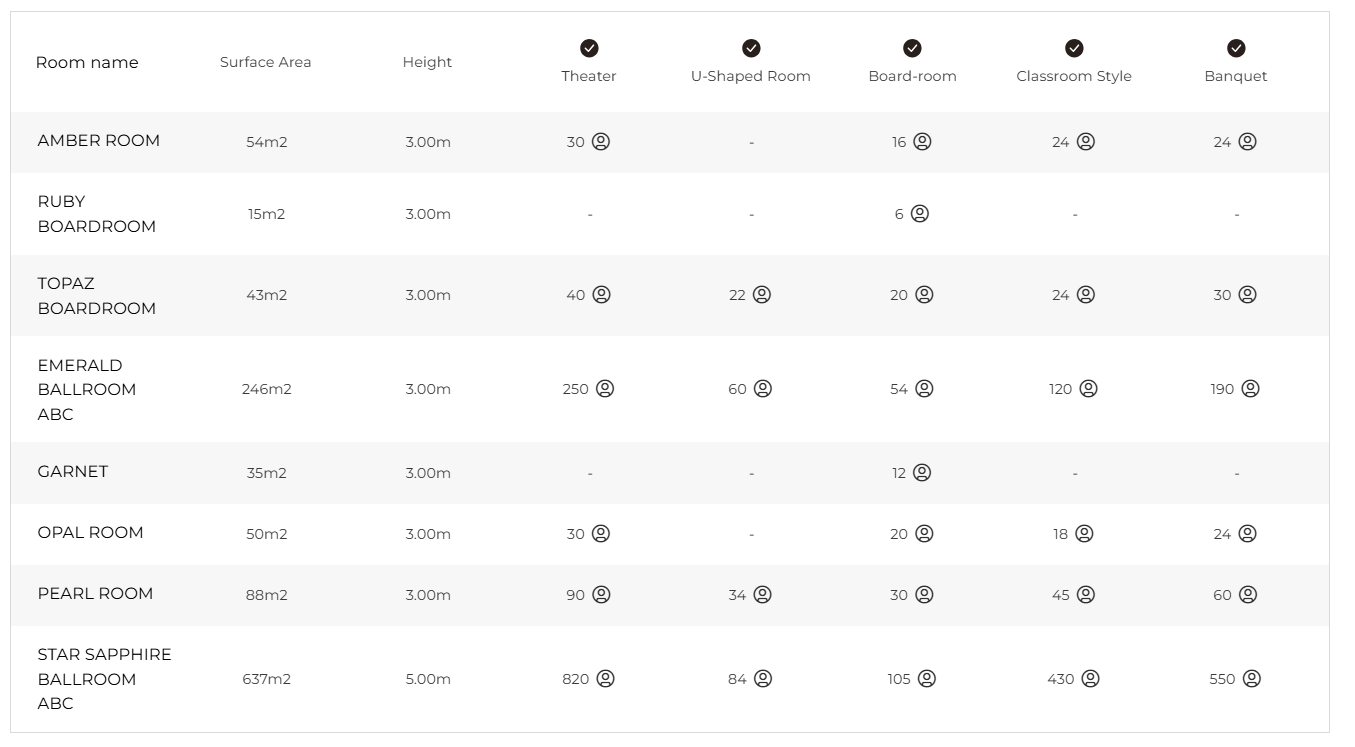This screenshot has height=747, width=1355.
Task: Click person icon next to Garnet's 12
Action: click(922, 473)
